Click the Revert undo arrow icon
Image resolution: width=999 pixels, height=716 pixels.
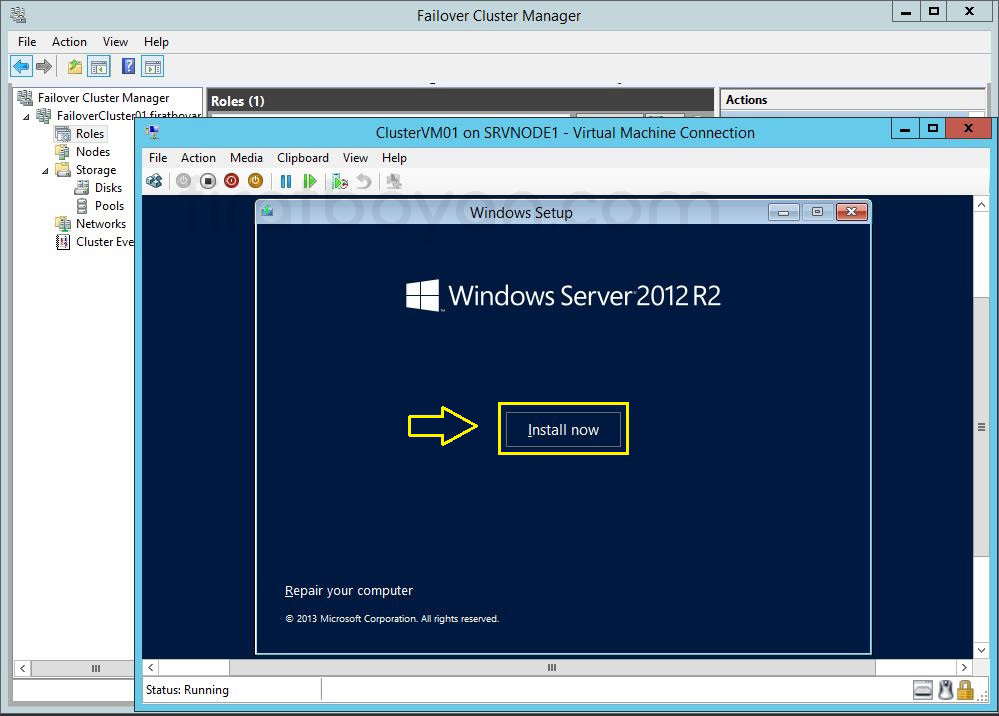[x=364, y=182]
